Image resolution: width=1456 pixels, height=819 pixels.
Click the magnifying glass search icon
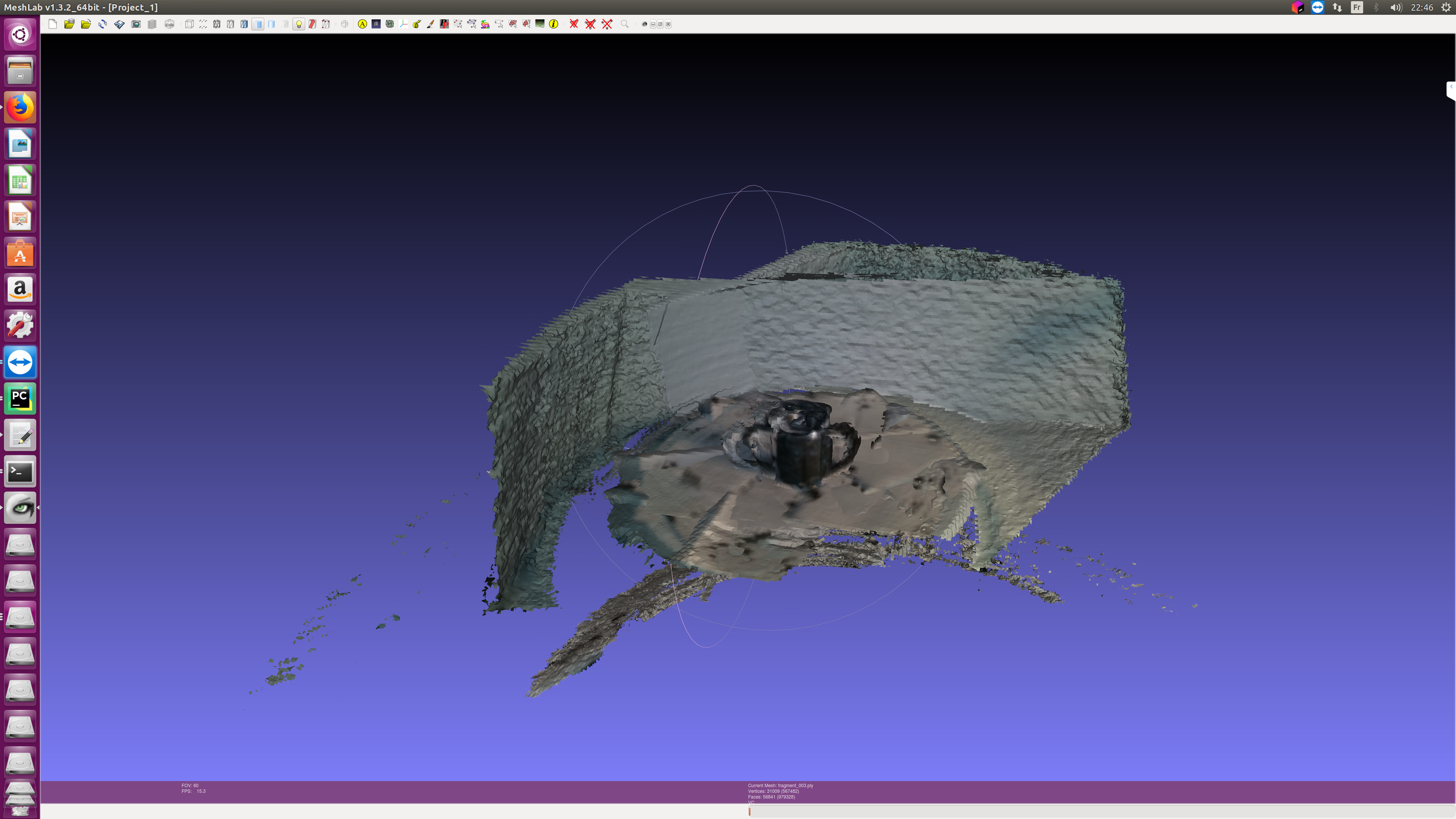coord(624,24)
